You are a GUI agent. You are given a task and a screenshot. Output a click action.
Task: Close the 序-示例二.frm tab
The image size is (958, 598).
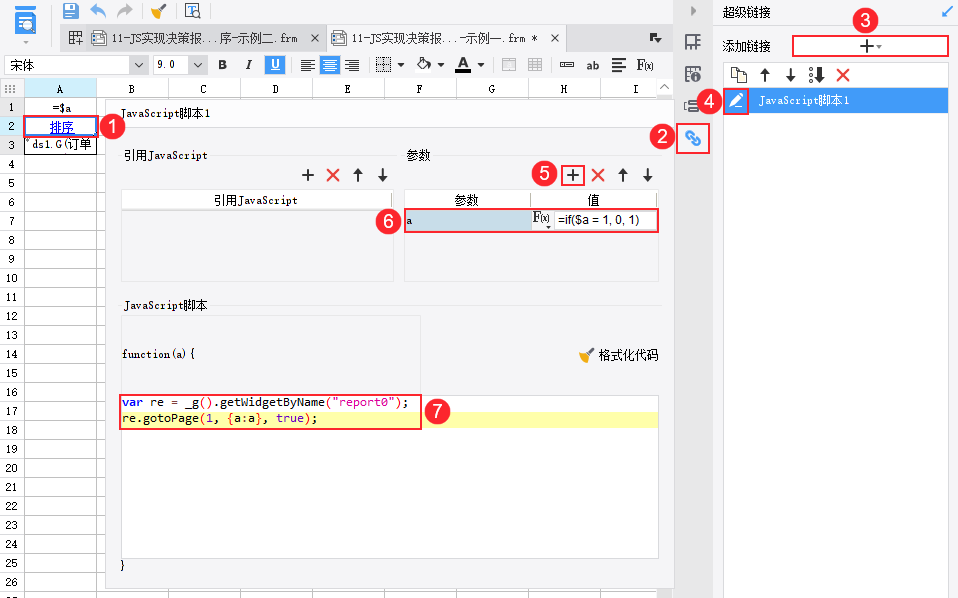315,38
